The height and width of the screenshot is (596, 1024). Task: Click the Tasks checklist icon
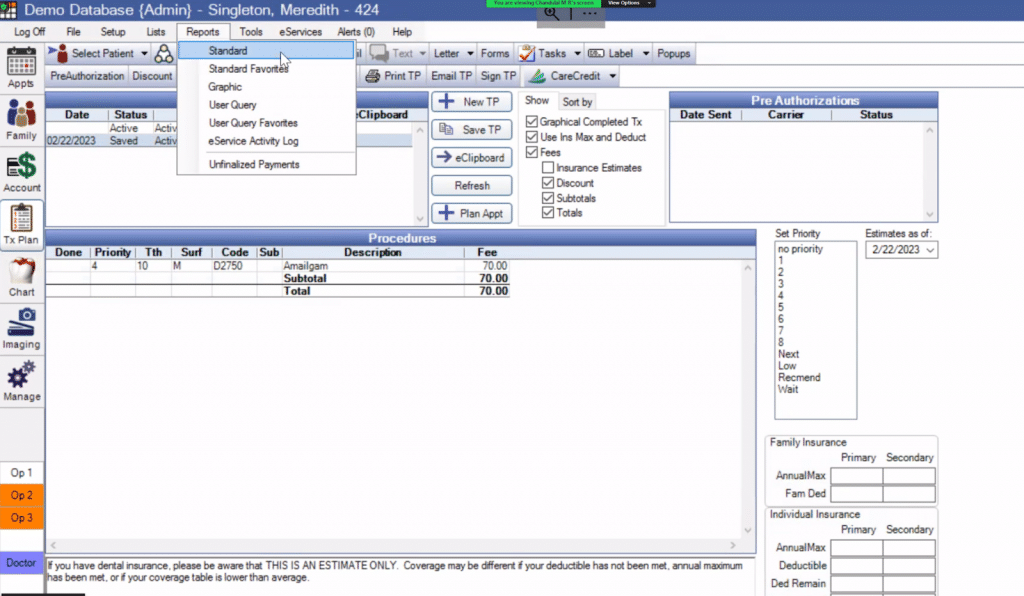[526, 54]
